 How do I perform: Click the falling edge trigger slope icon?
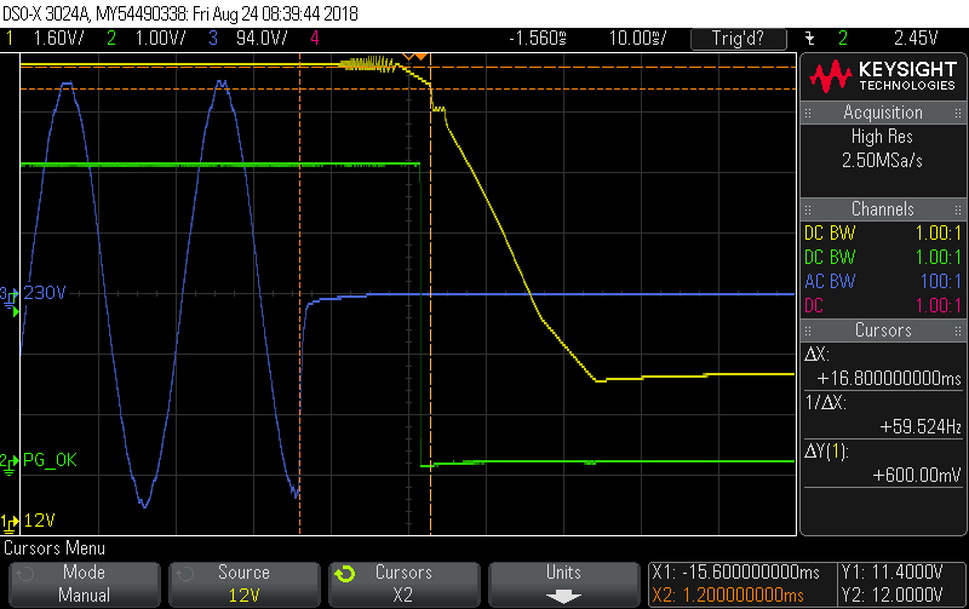[x=810, y=38]
